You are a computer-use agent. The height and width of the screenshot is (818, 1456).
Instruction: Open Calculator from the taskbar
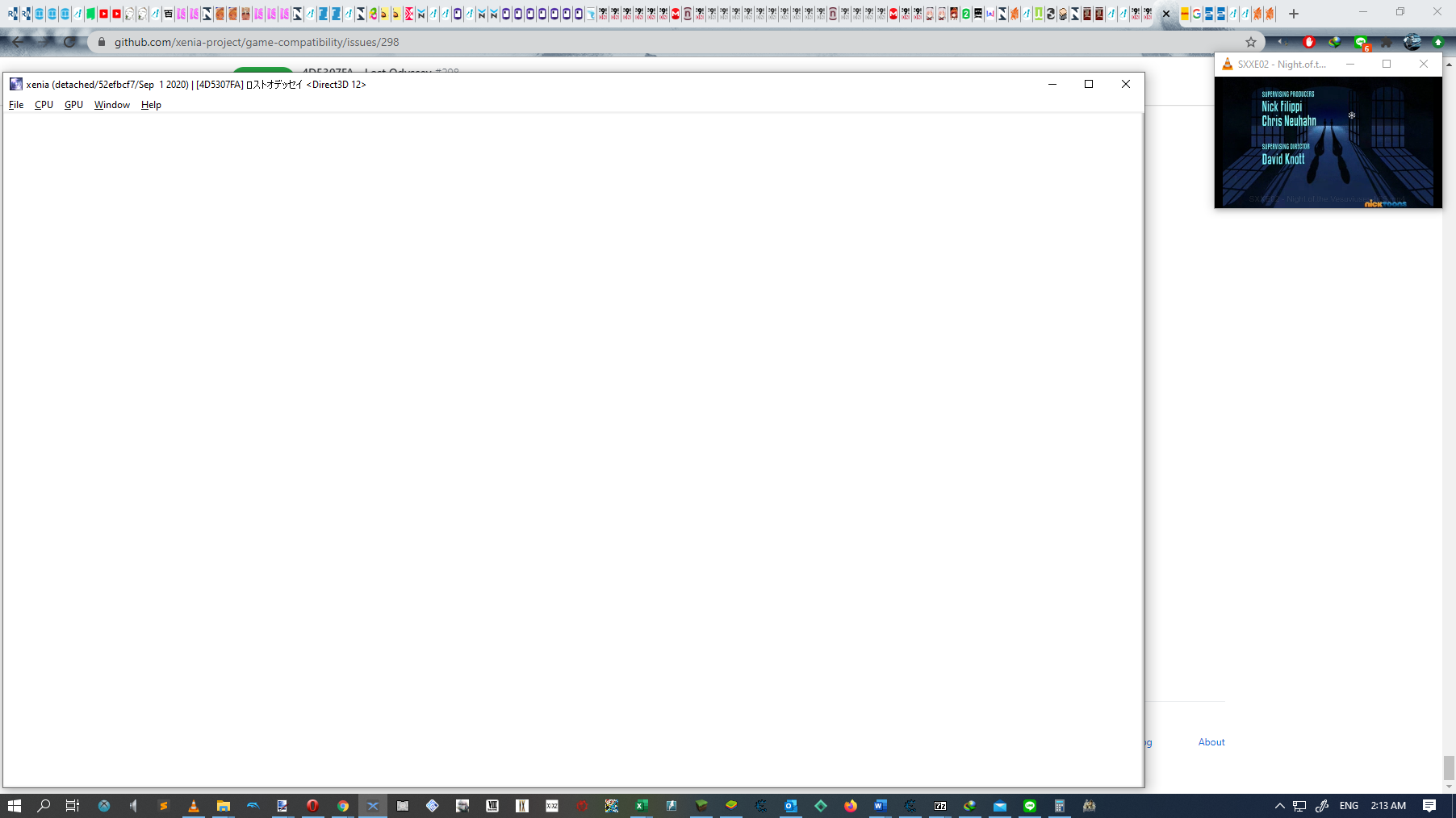click(1060, 806)
